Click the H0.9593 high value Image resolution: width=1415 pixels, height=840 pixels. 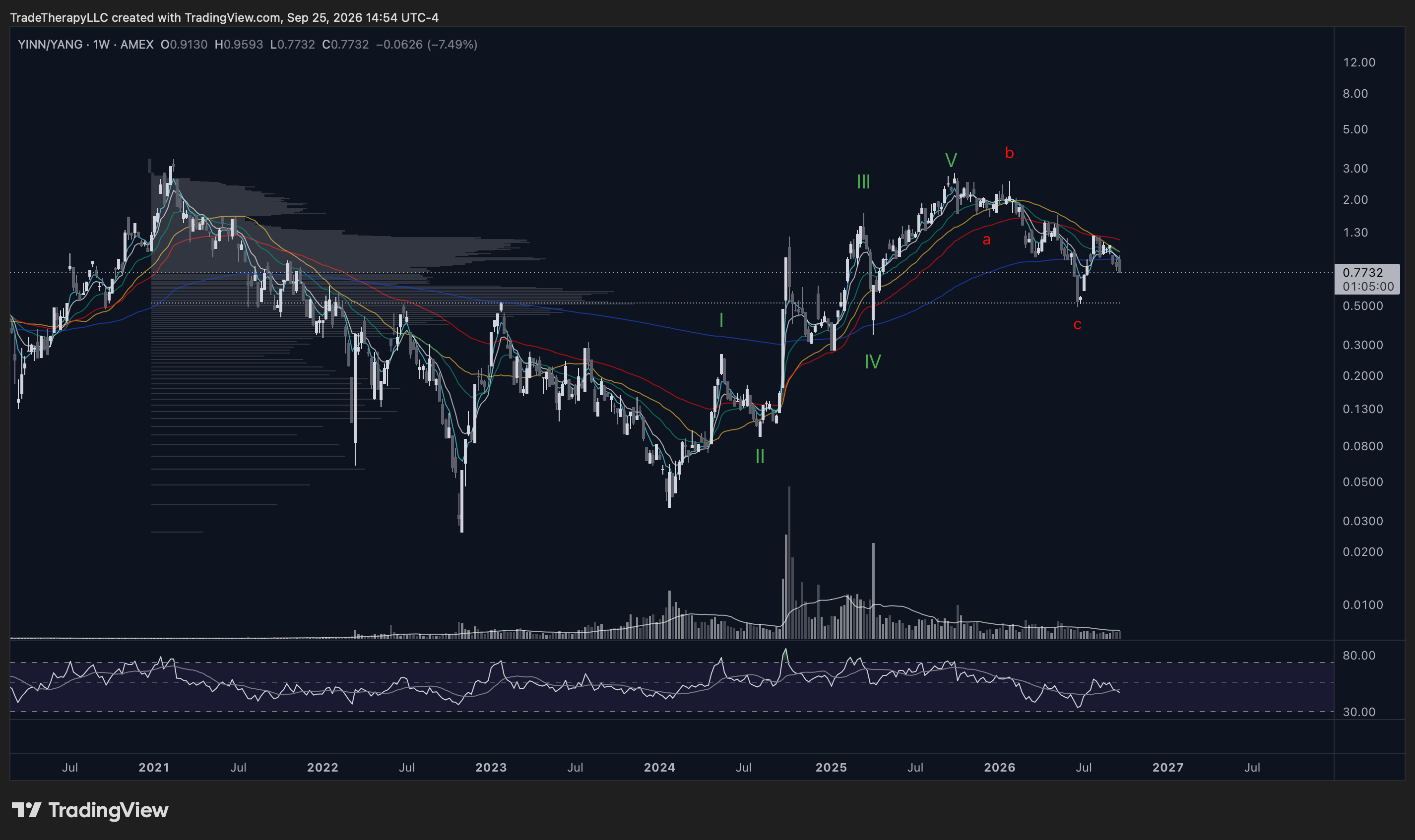[239, 44]
